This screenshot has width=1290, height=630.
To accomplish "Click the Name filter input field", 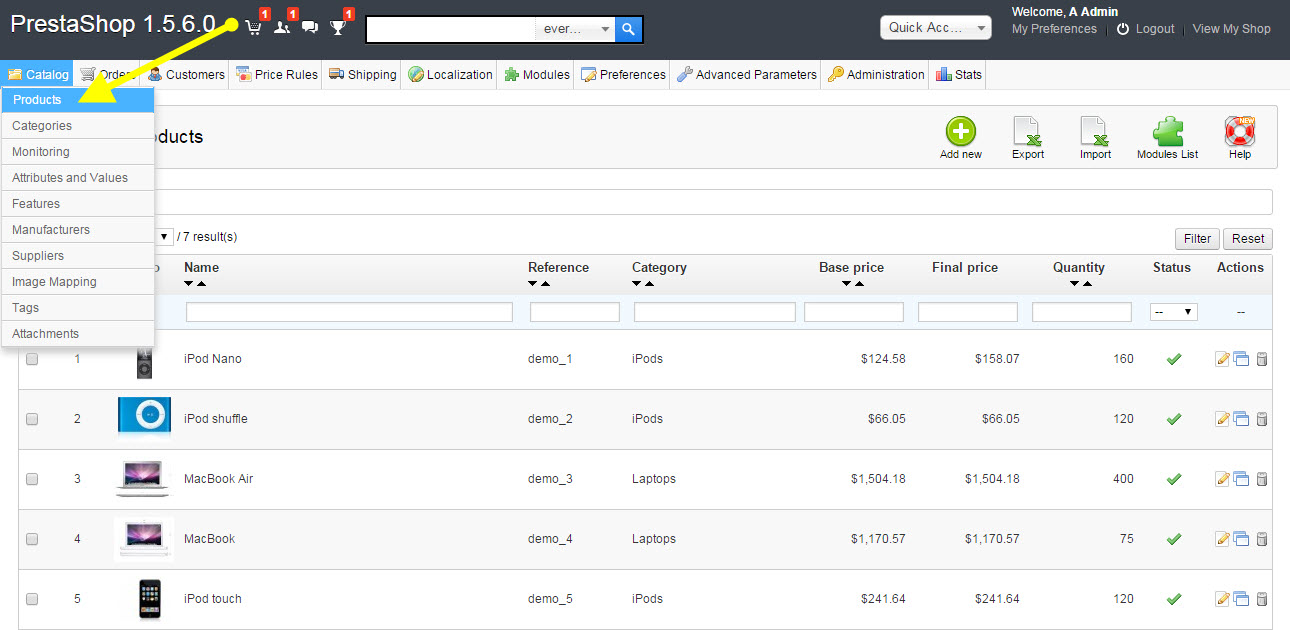I will coord(349,312).
